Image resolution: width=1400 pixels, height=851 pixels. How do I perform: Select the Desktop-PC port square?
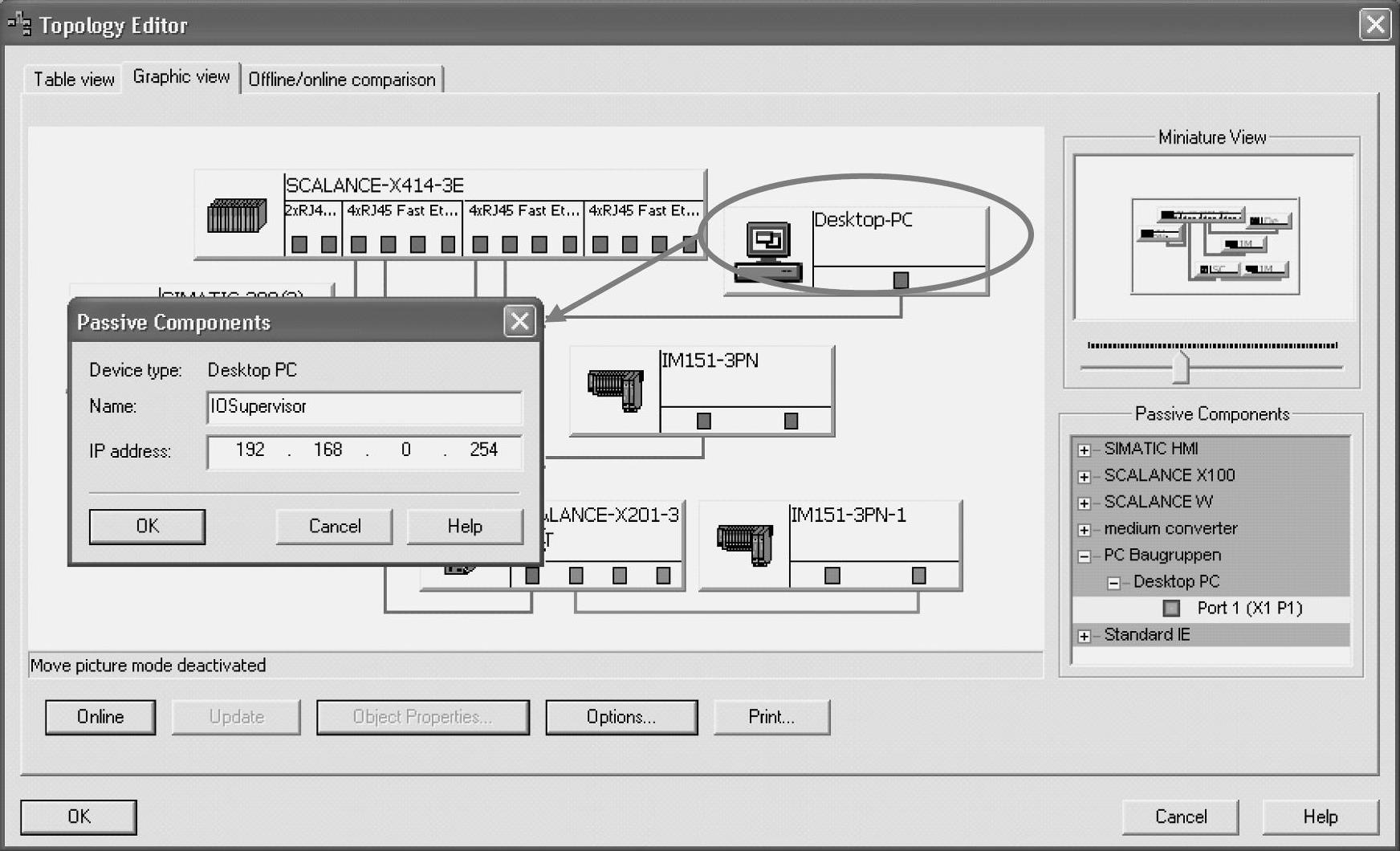[901, 280]
